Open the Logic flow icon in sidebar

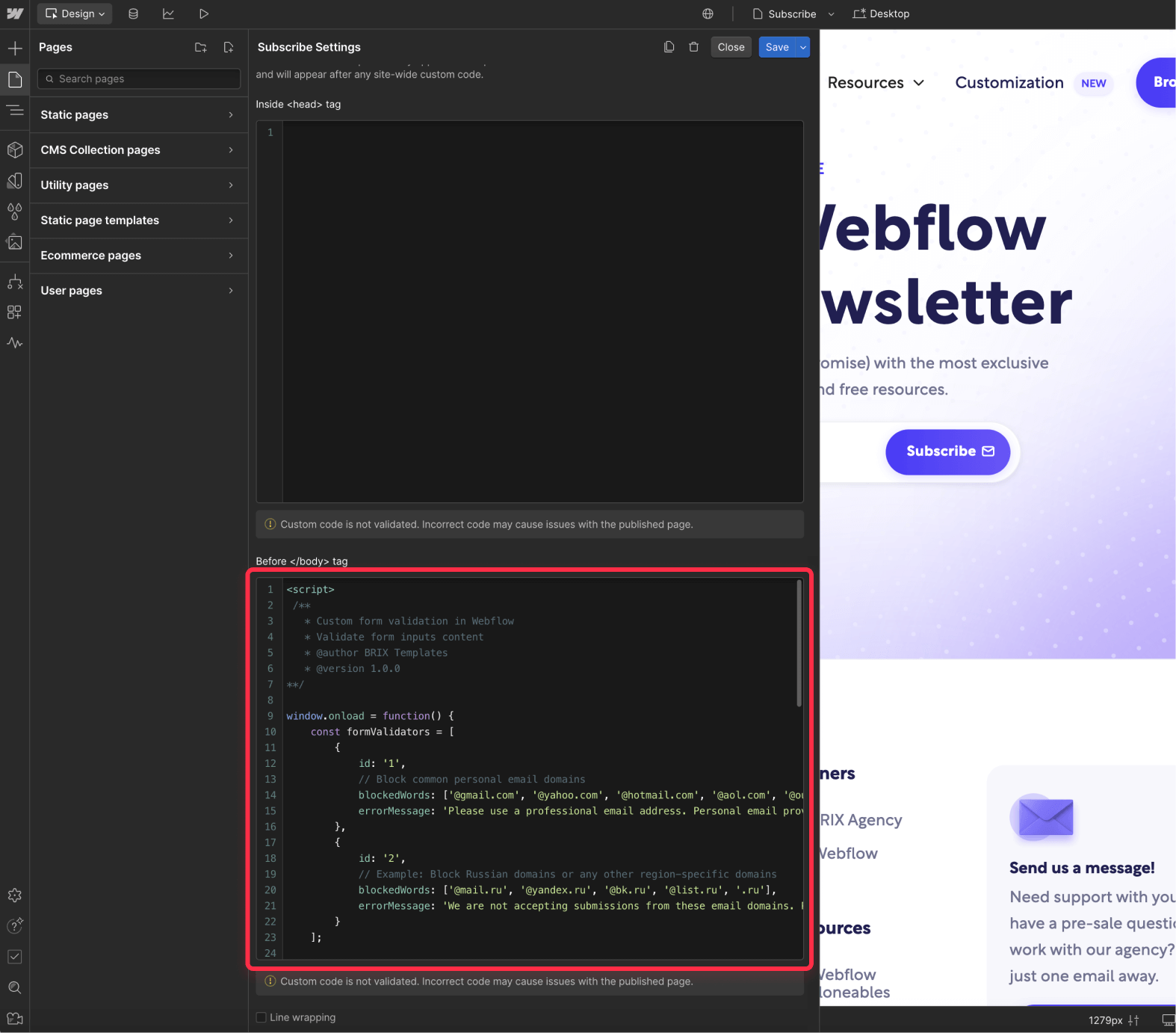pos(15,282)
